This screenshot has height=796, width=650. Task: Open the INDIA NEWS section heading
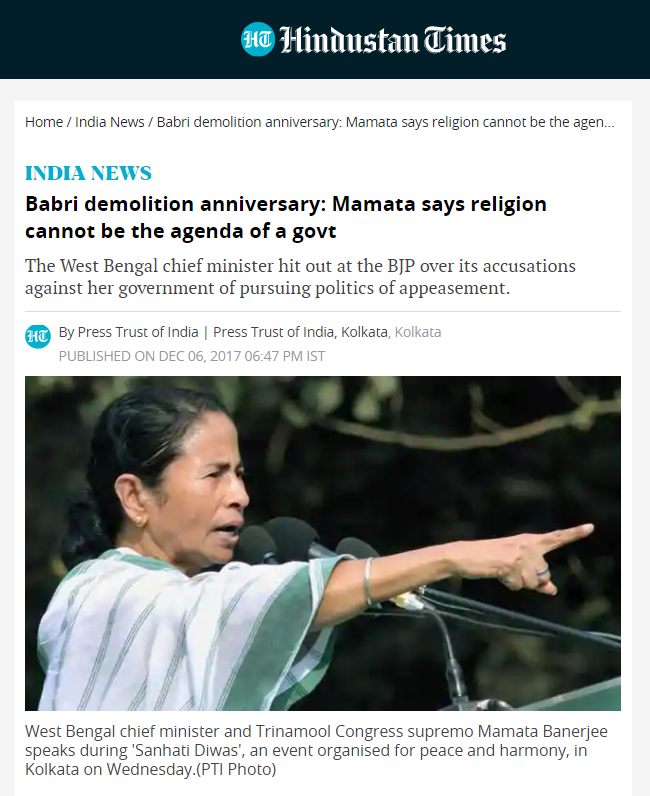click(88, 173)
